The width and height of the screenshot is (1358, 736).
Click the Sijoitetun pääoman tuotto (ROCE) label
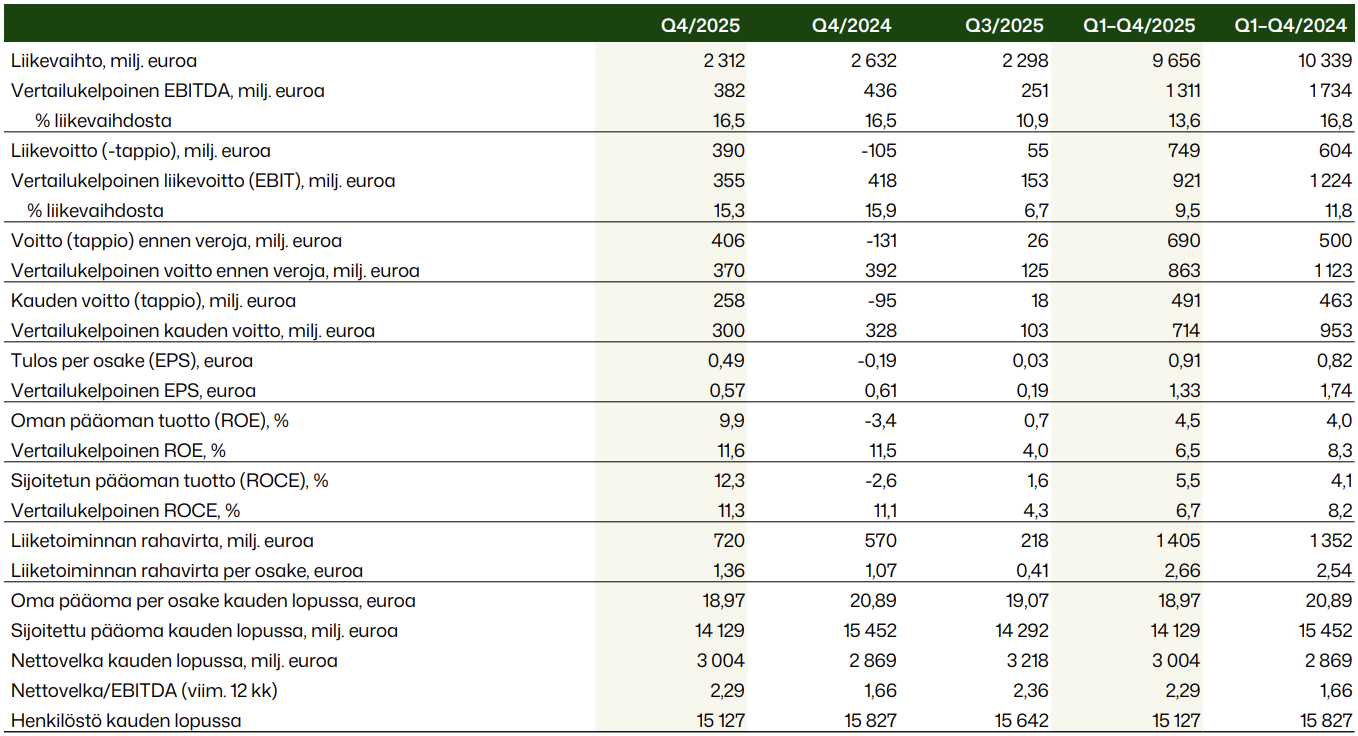[170, 481]
